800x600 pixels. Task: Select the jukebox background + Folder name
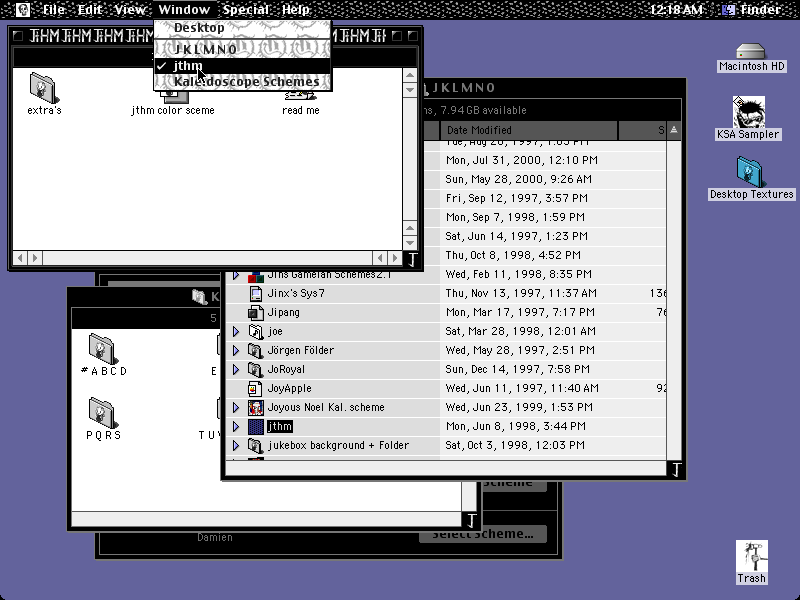338,445
